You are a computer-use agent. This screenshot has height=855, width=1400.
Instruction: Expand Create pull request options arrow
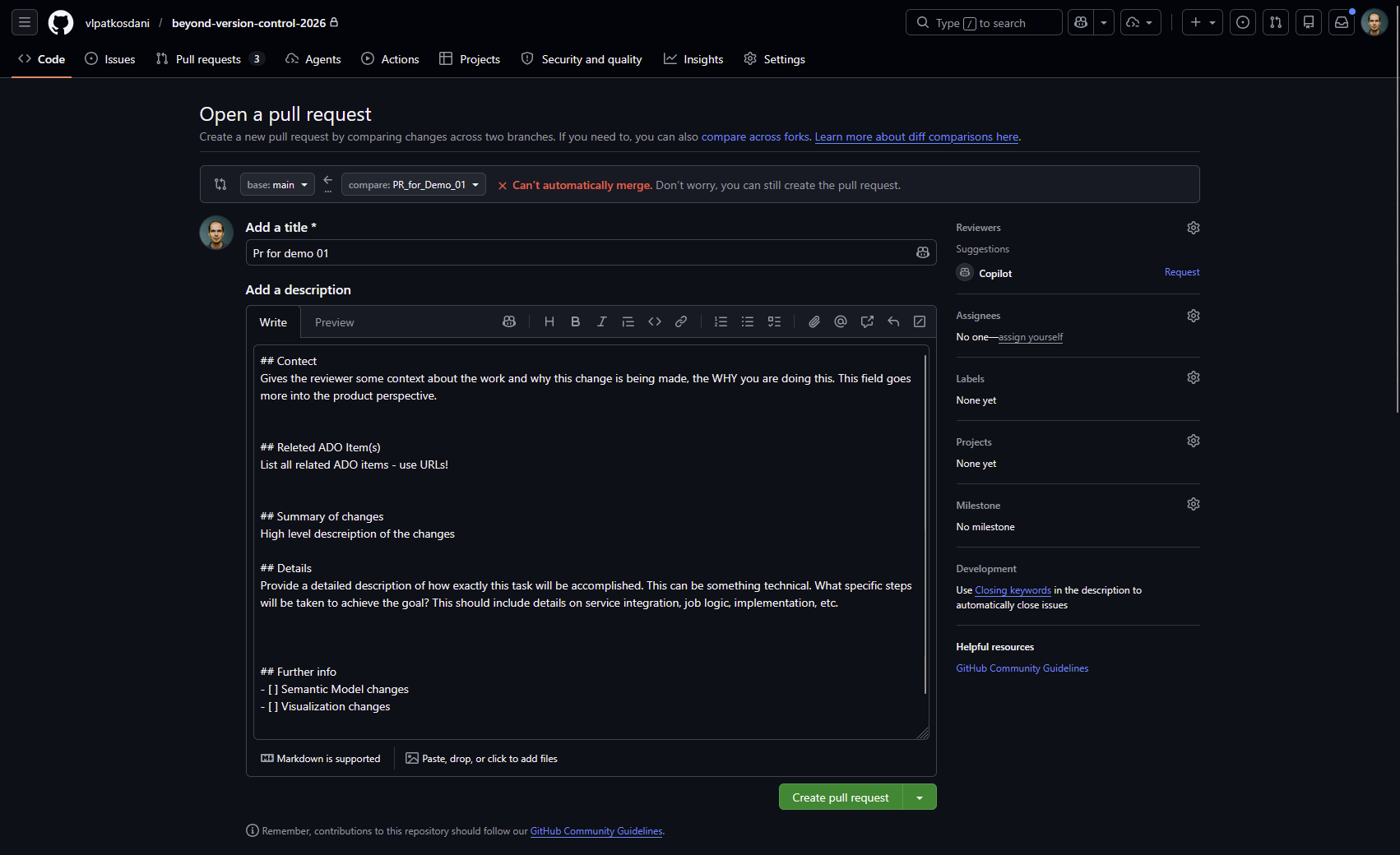click(920, 797)
